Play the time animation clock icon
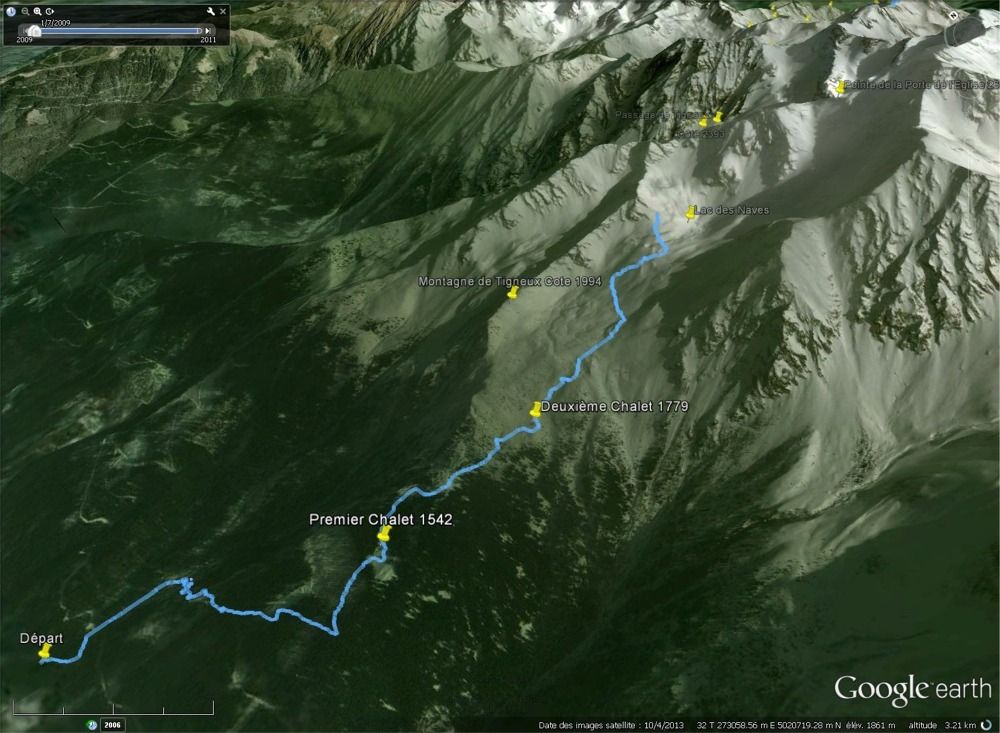This screenshot has width=1000, height=733. (x=50, y=11)
